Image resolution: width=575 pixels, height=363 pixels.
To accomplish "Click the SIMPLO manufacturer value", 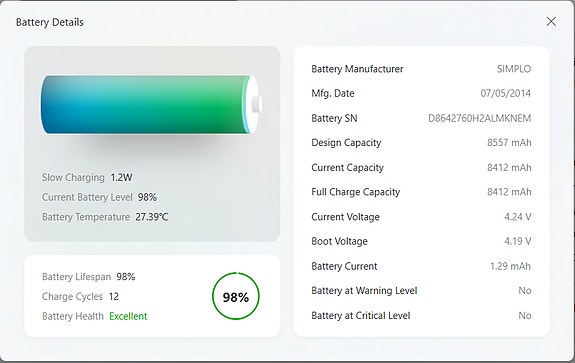I will 514,69.
